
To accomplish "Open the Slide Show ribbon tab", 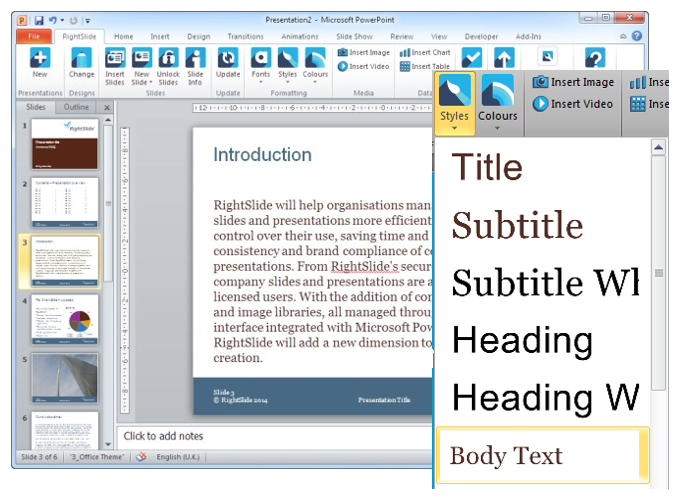I will pos(354,36).
